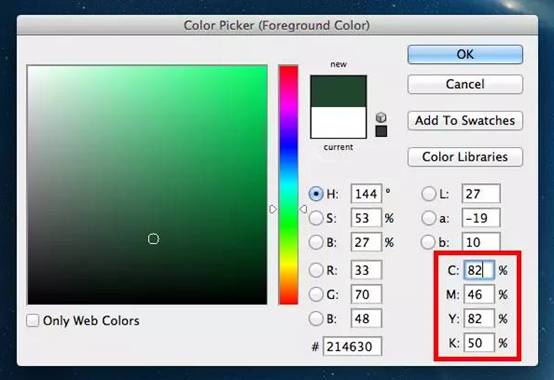Click the circular picker marker in the color field
The height and width of the screenshot is (380, 554).
pyautogui.click(x=153, y=239)
